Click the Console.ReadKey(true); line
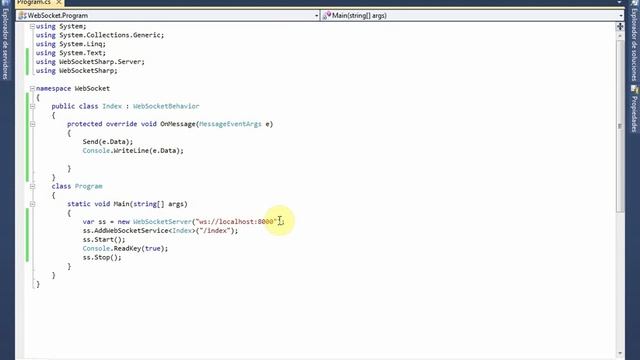 coord(125,249)
